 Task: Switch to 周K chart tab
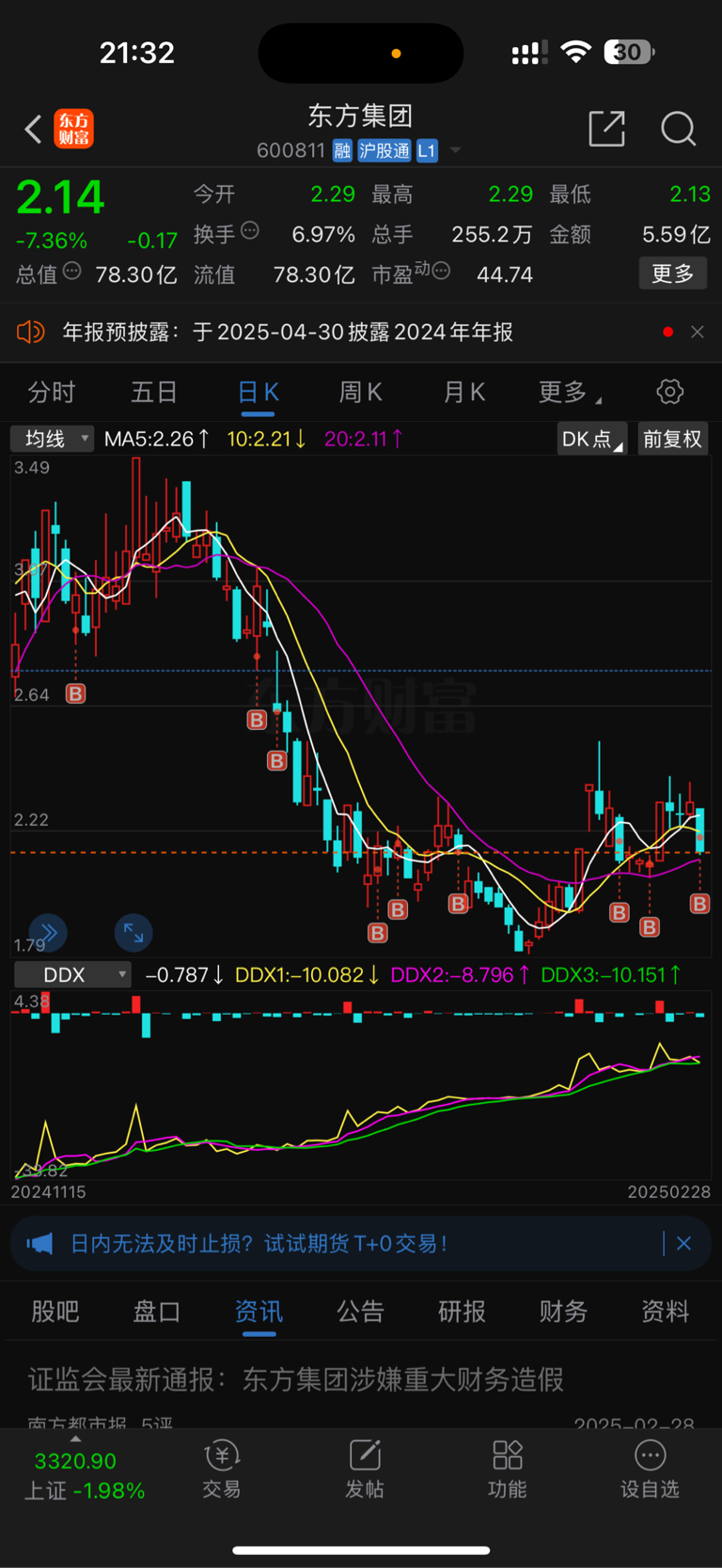click(x=360, y=392)
